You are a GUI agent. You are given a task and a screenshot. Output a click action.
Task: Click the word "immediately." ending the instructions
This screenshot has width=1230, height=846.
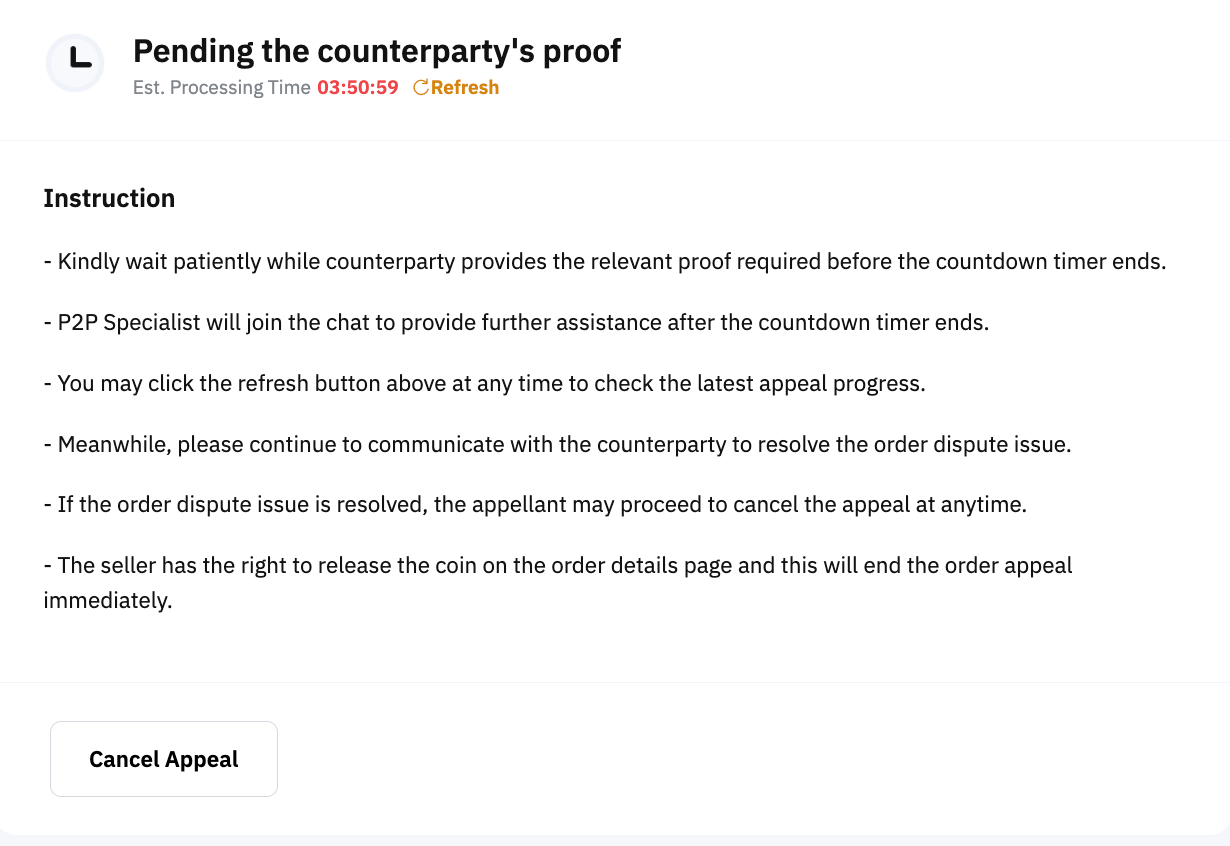click(x=108, y=603)
